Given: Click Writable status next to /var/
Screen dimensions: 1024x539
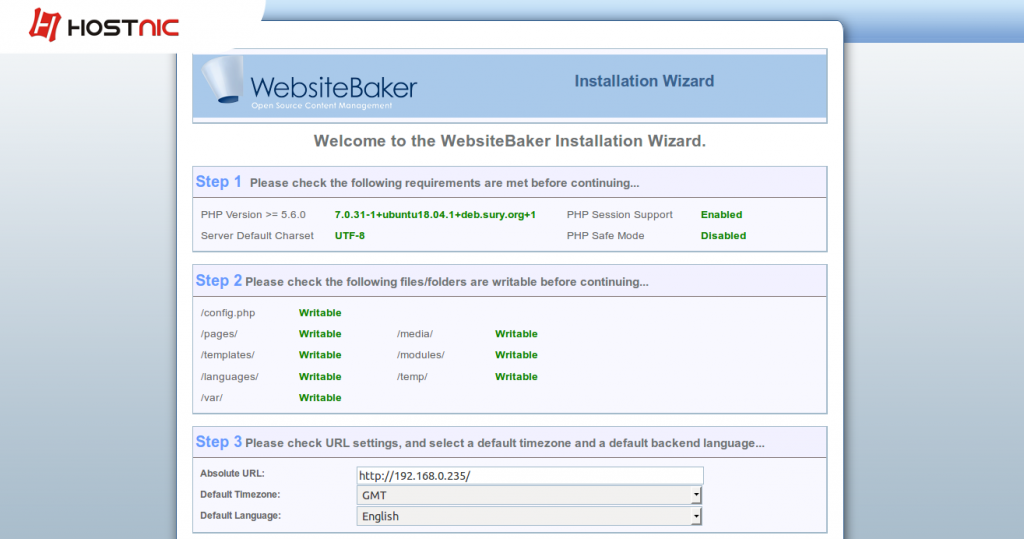Looking at the screenshot, I should tap(320, 397).
